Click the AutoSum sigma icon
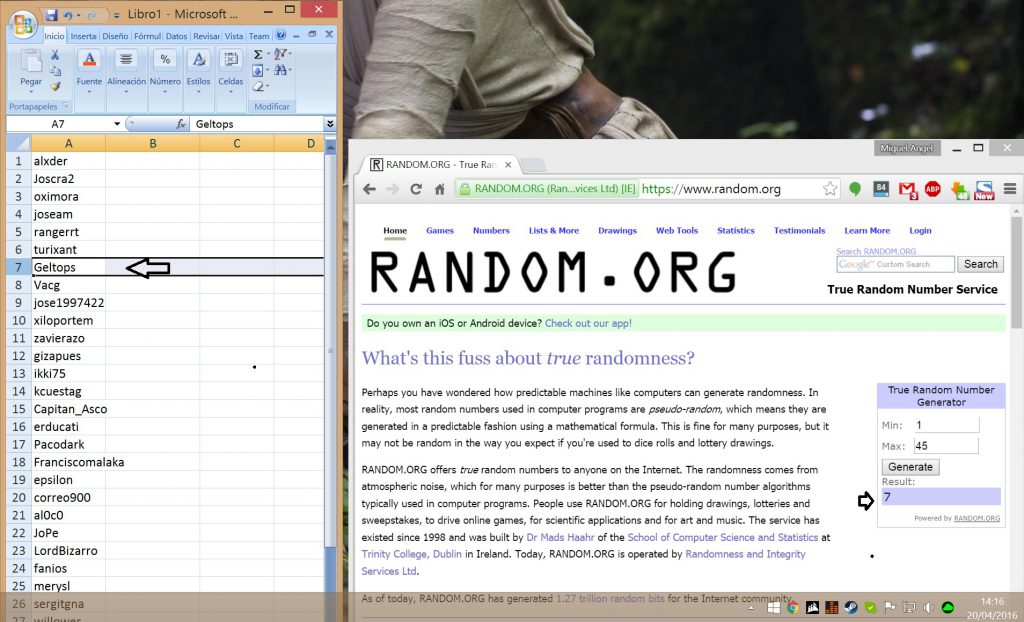Screen dimensions: 1024x622 point(258,54)
